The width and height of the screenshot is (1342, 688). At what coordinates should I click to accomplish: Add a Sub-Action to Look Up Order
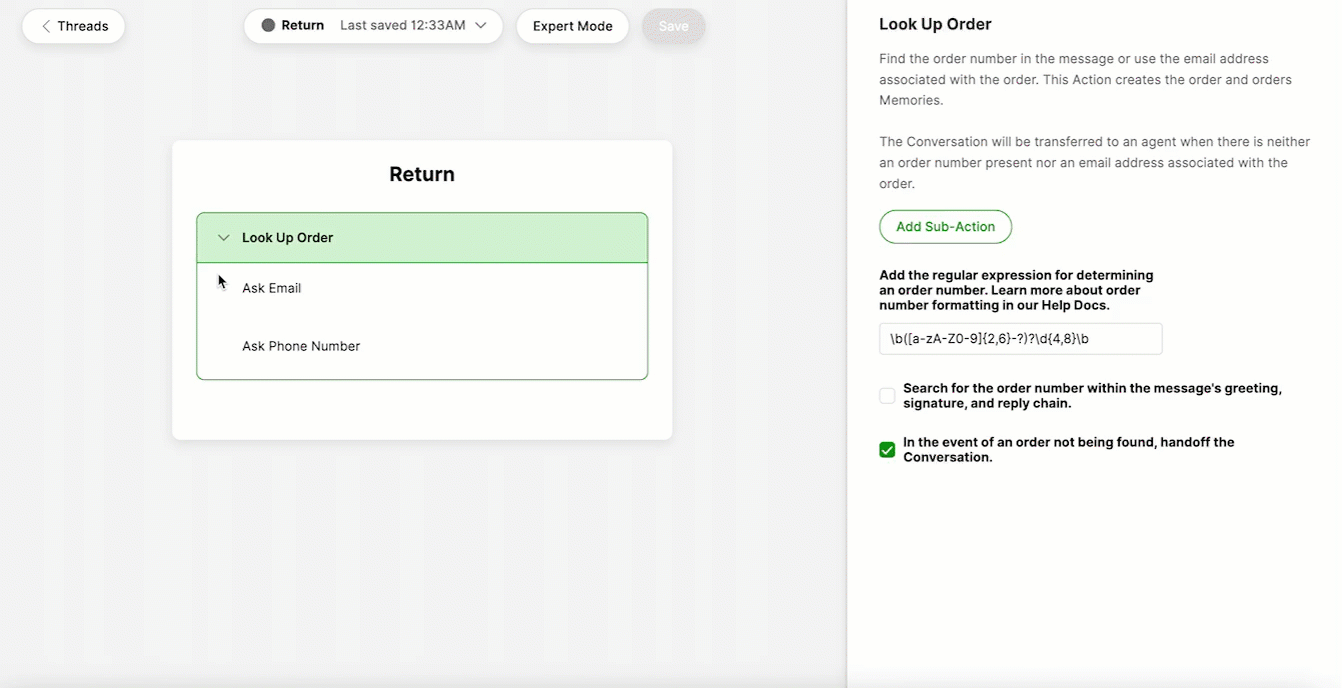point(945,227)
